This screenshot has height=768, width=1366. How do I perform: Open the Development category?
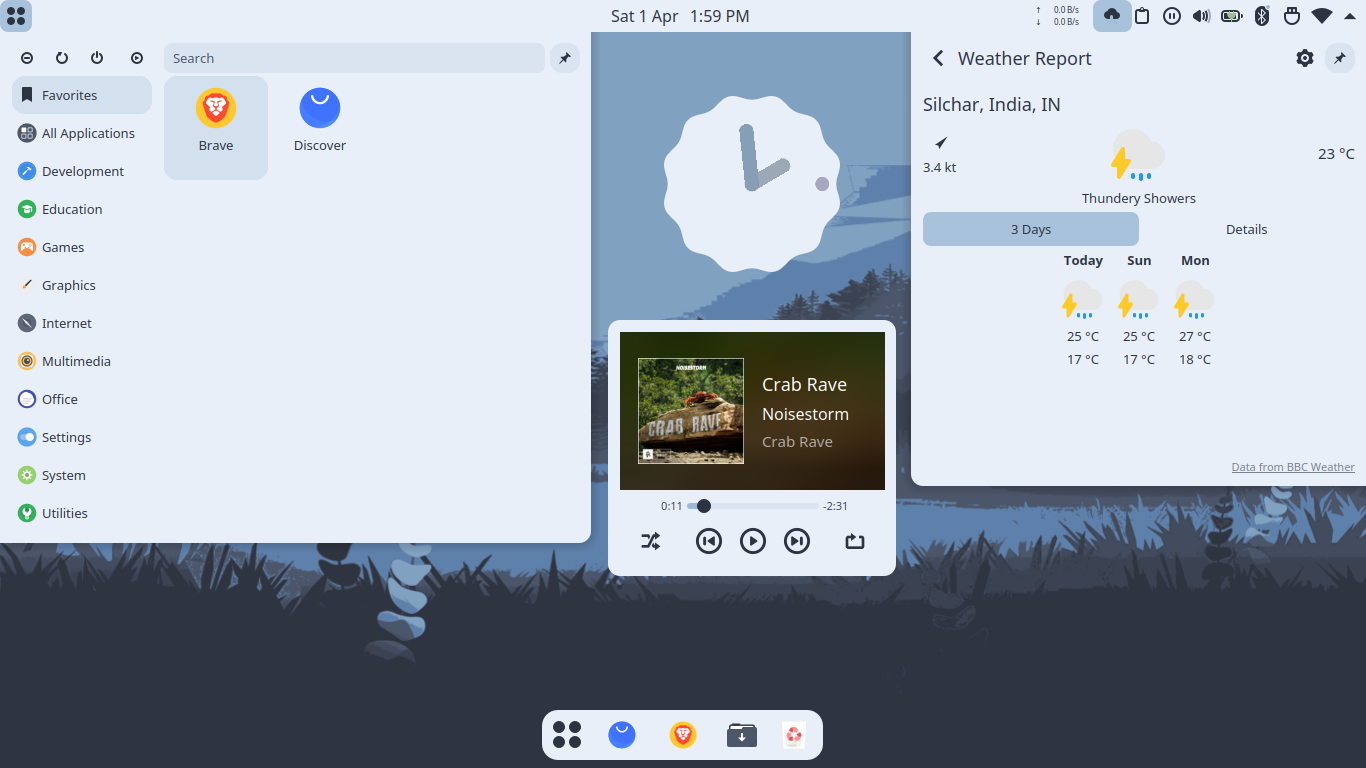tap(82, 171)
